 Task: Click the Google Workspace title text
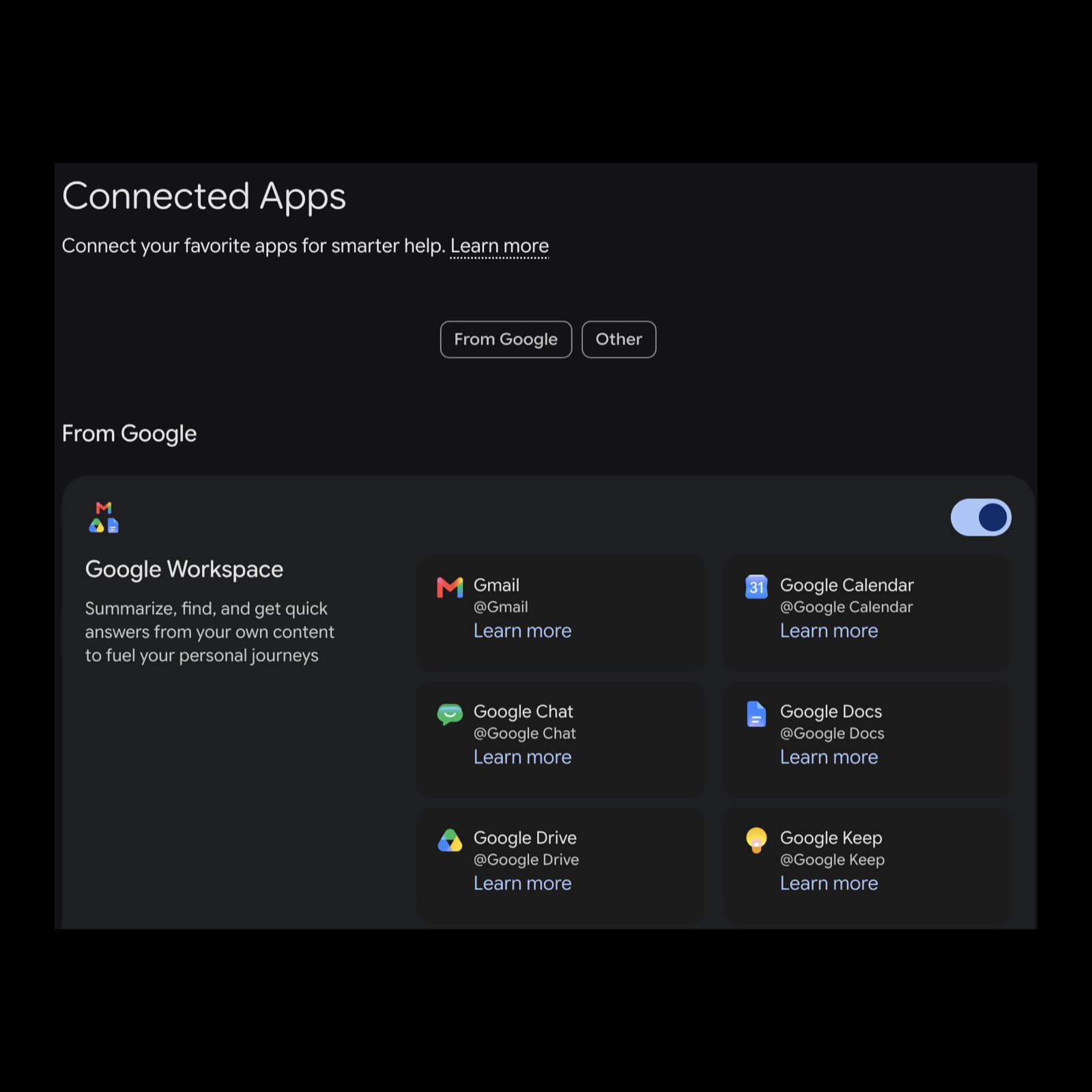184,569
